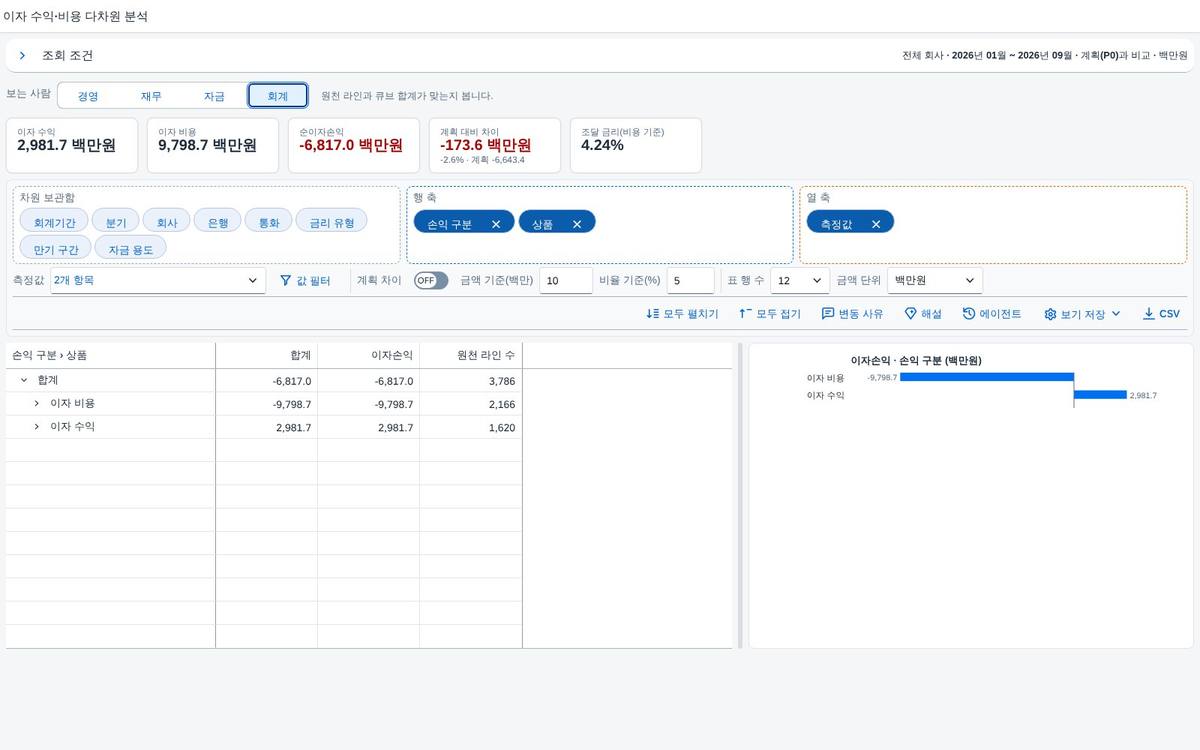Image resolution: width=1200 pixels, height=750 pixels.
Task: Click the 금액 기준(백만) input field
Action: pos(566,281)
